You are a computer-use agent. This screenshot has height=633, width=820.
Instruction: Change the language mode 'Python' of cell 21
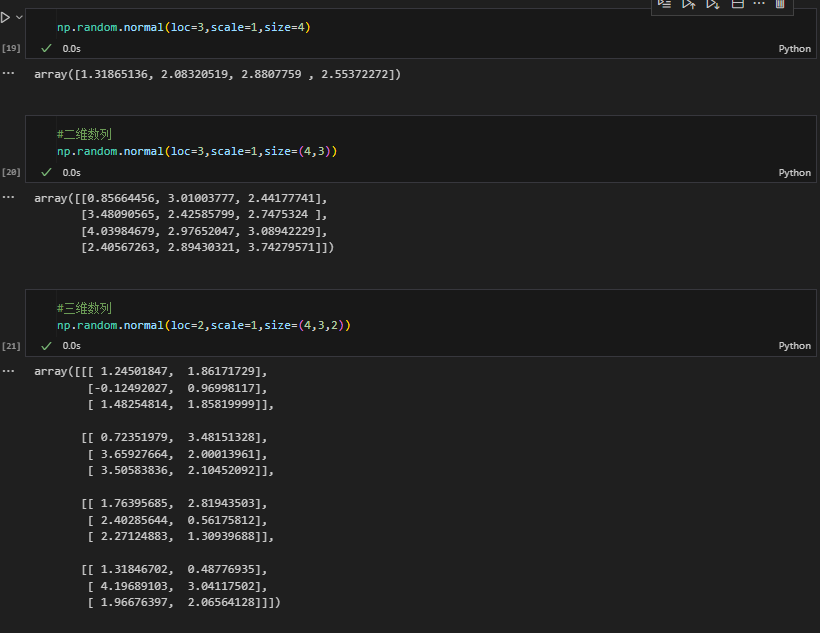click(x=794, y=346)
